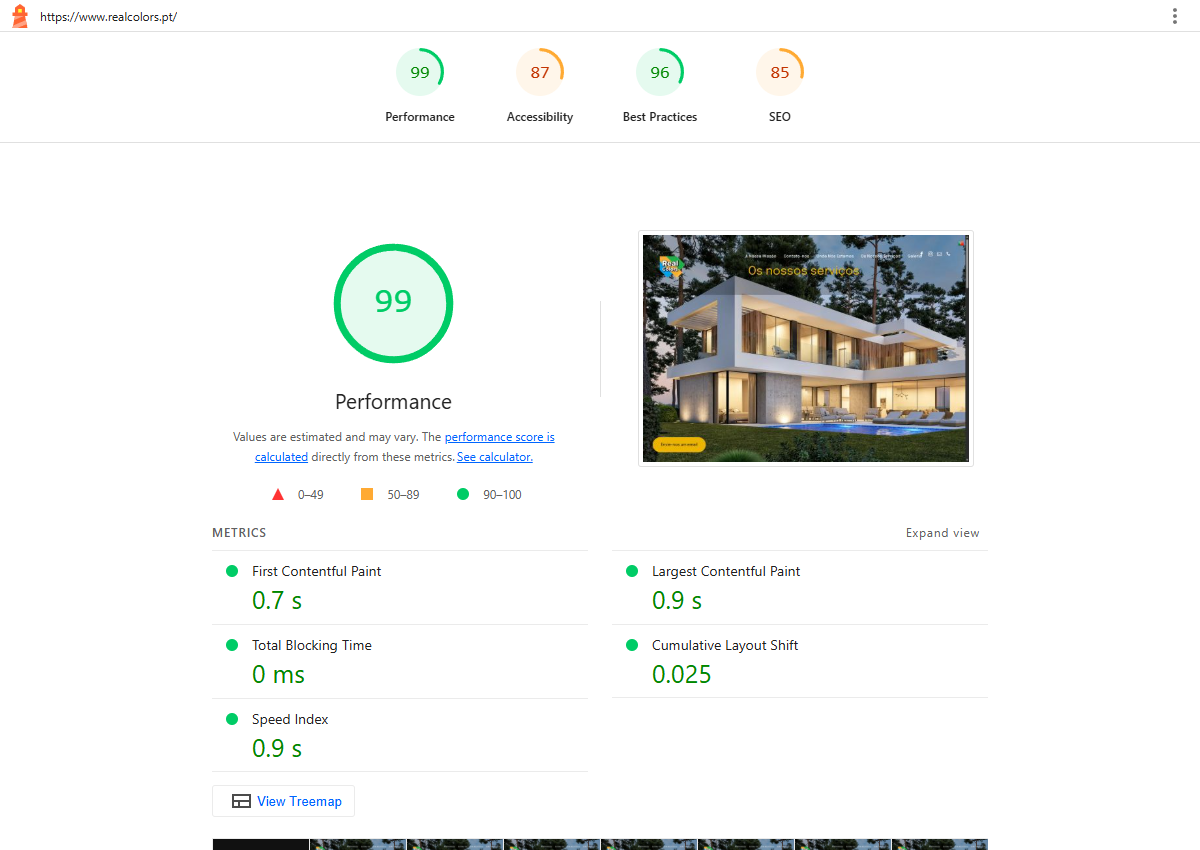Jump to SEO category gauge 85
The width and height of the screenshot is (1200, 850).
780,86
